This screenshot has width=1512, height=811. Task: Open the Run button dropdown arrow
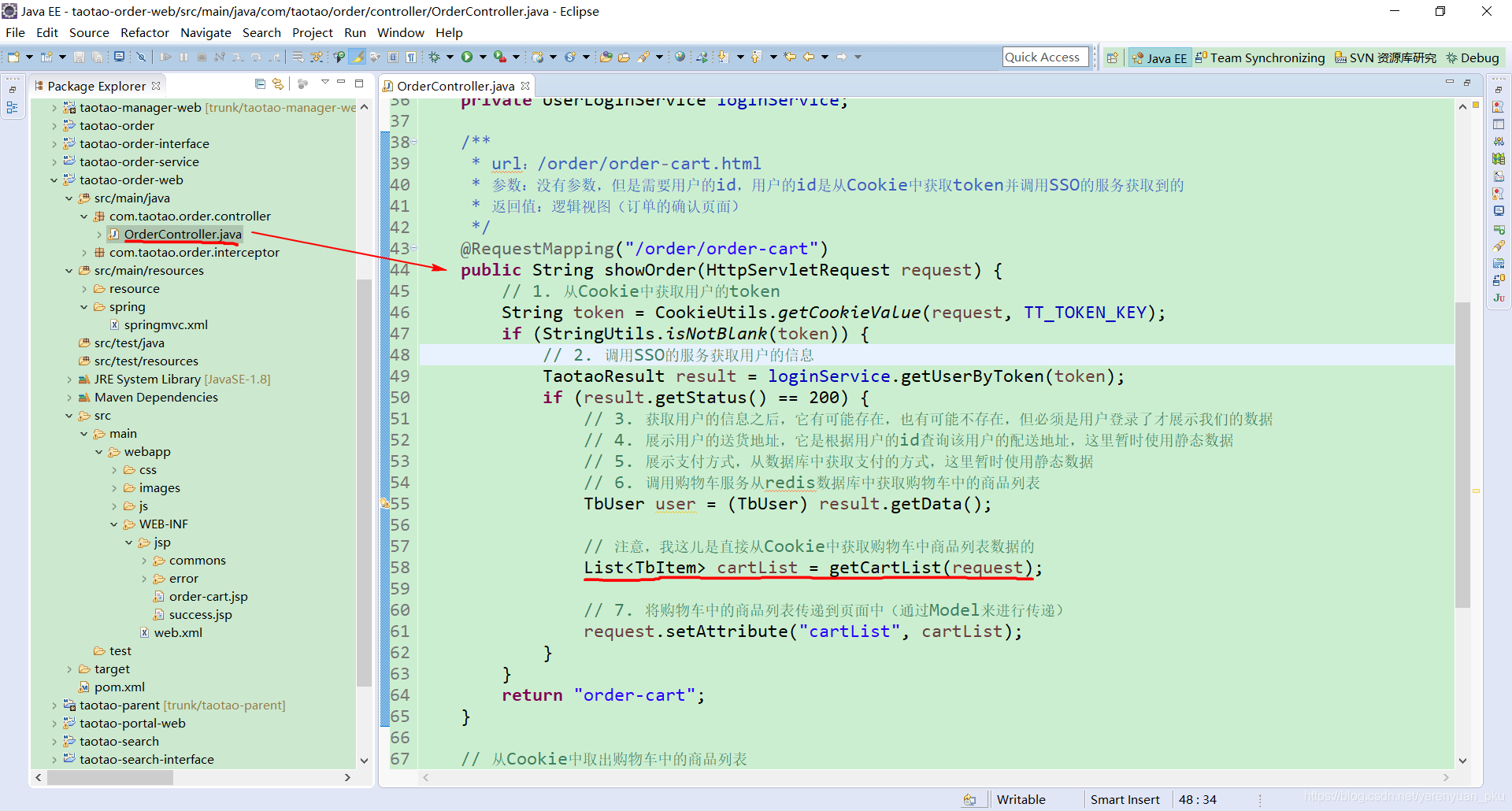[483, 57]
